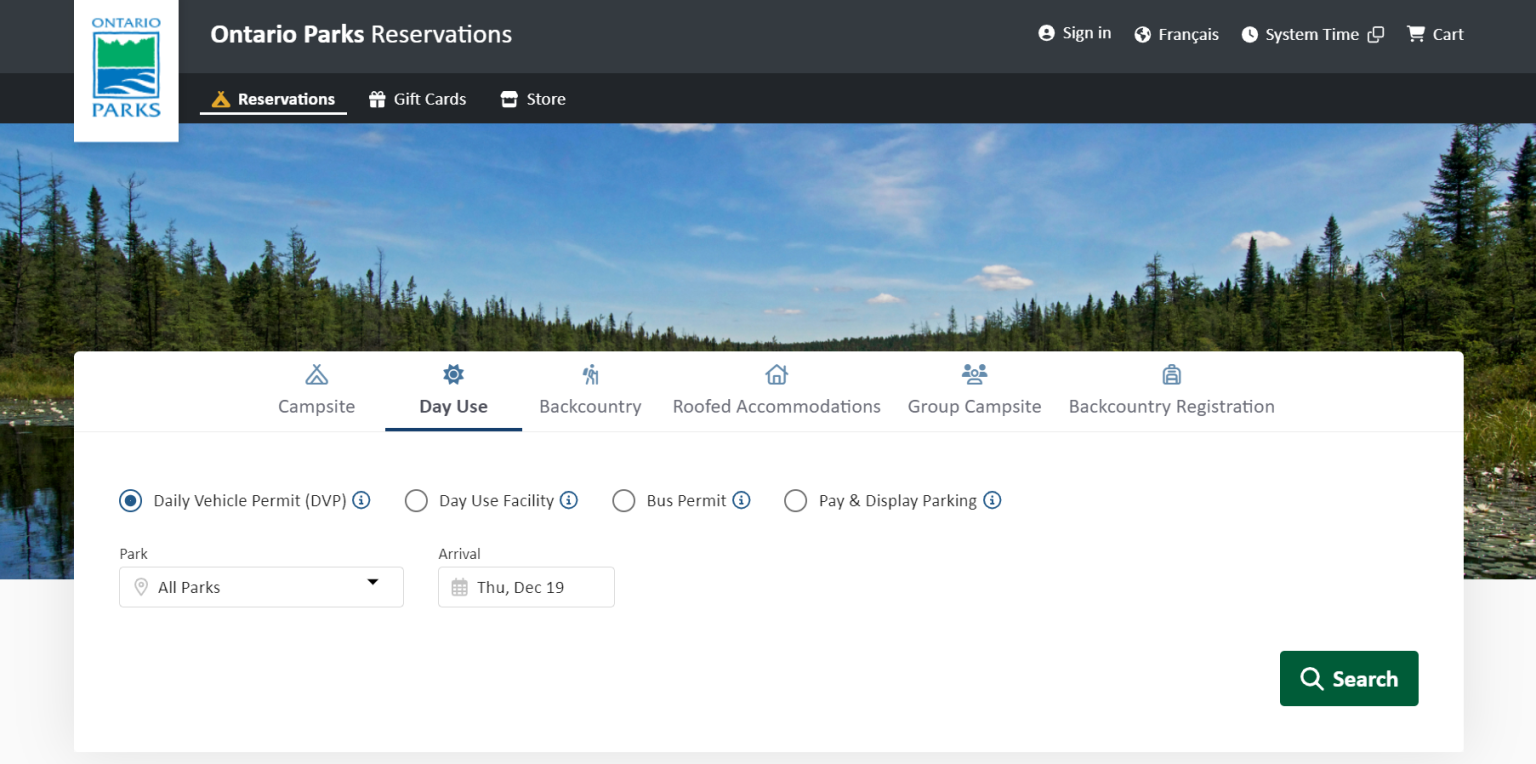Show info for Pay & Display Parking
The width and height of the screenshot is (1536, 764).
tap(992, 500)
